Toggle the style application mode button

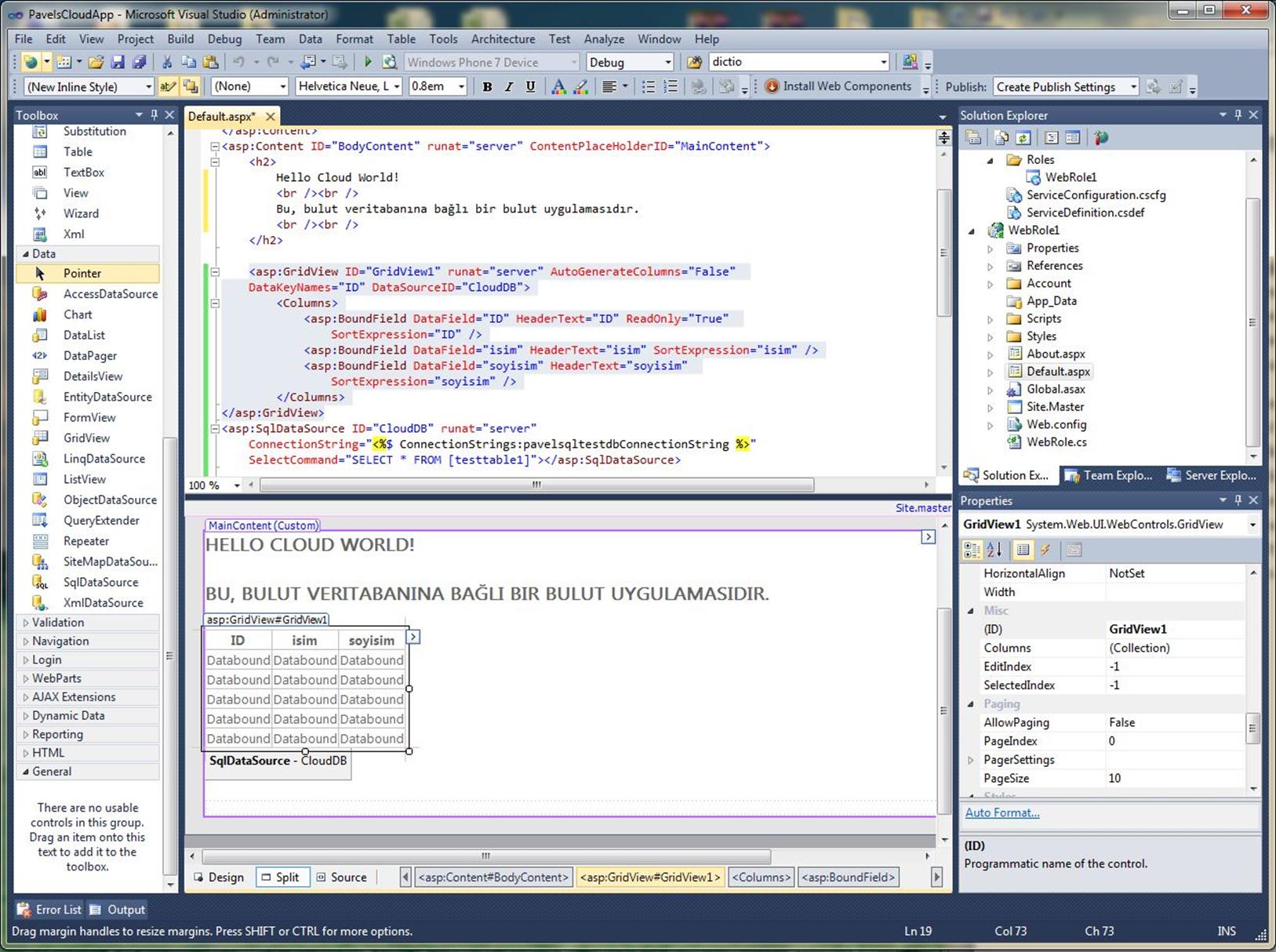click(x=167, y=86)
